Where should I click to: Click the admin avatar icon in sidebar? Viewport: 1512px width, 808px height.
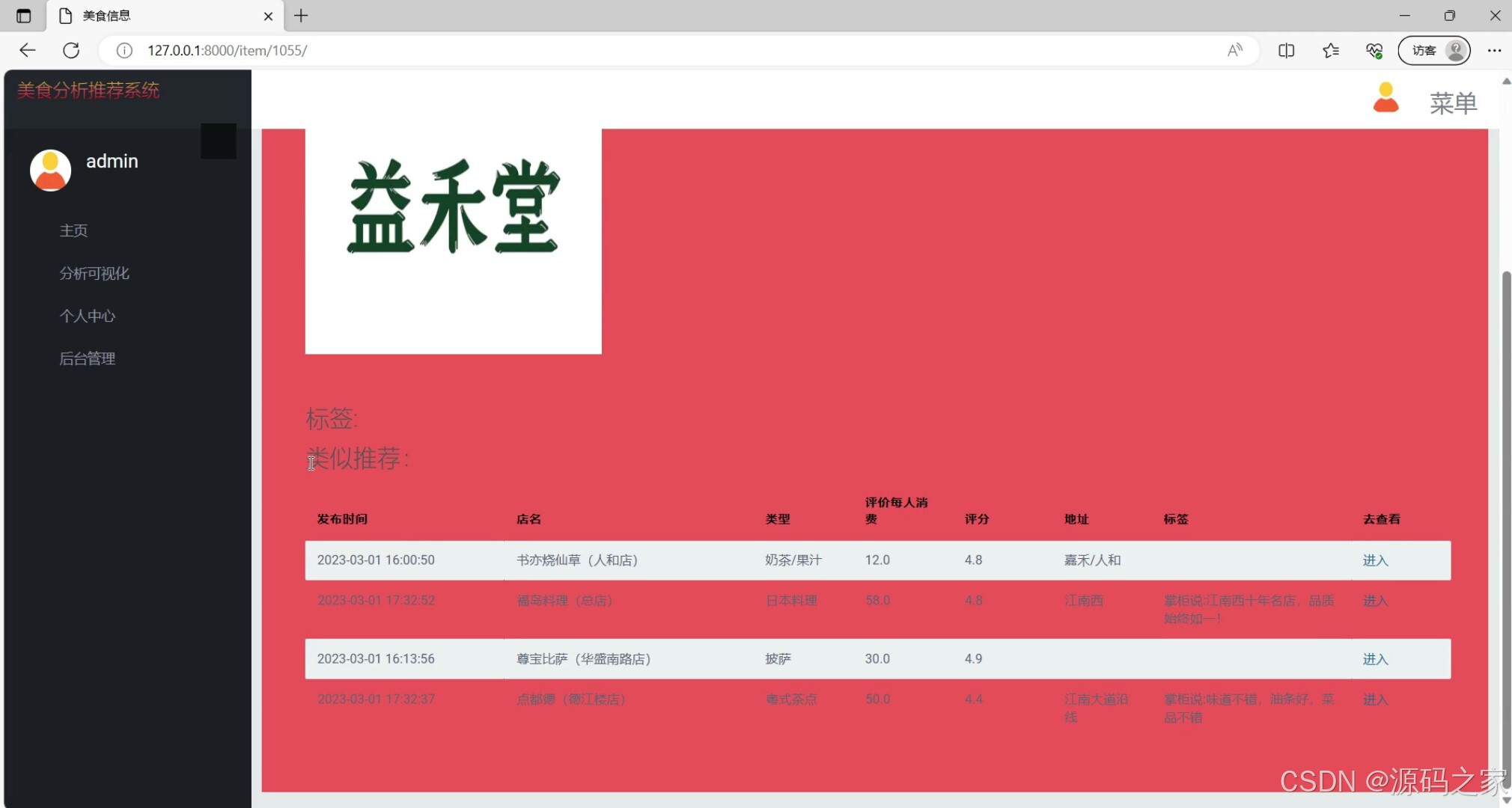[x=49, y=170]
